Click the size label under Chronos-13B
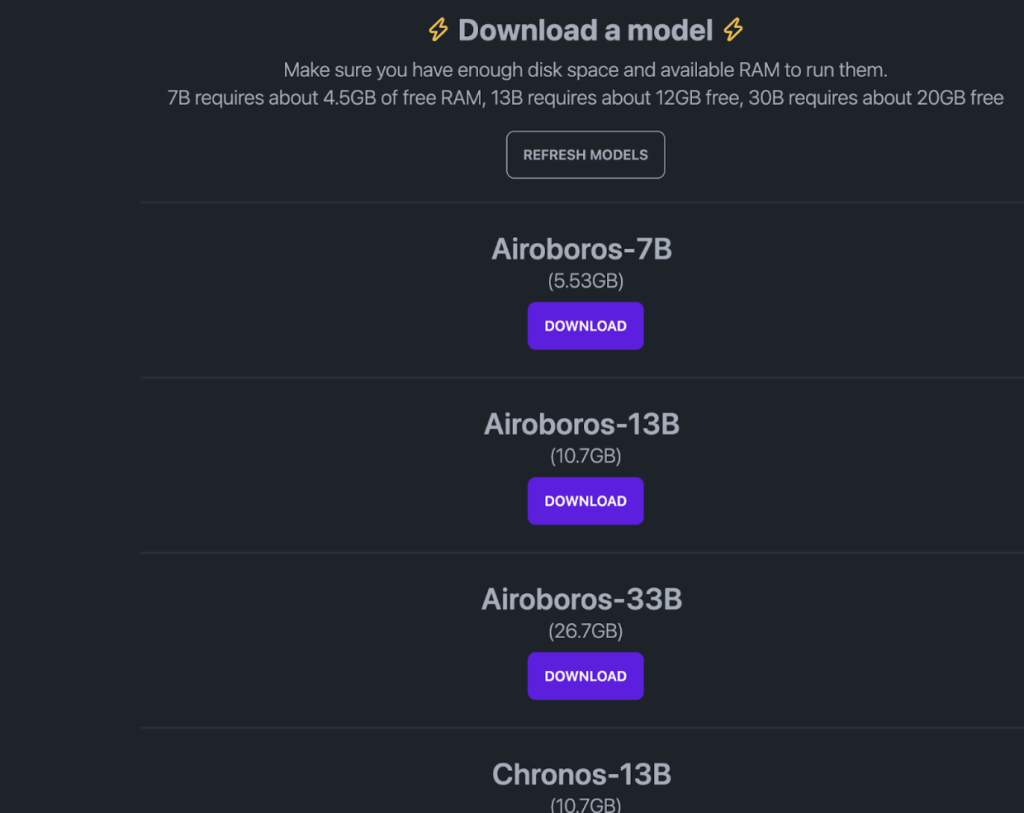Image resolution: width=1024 pixels, height=813 pixels. point(585,804)
